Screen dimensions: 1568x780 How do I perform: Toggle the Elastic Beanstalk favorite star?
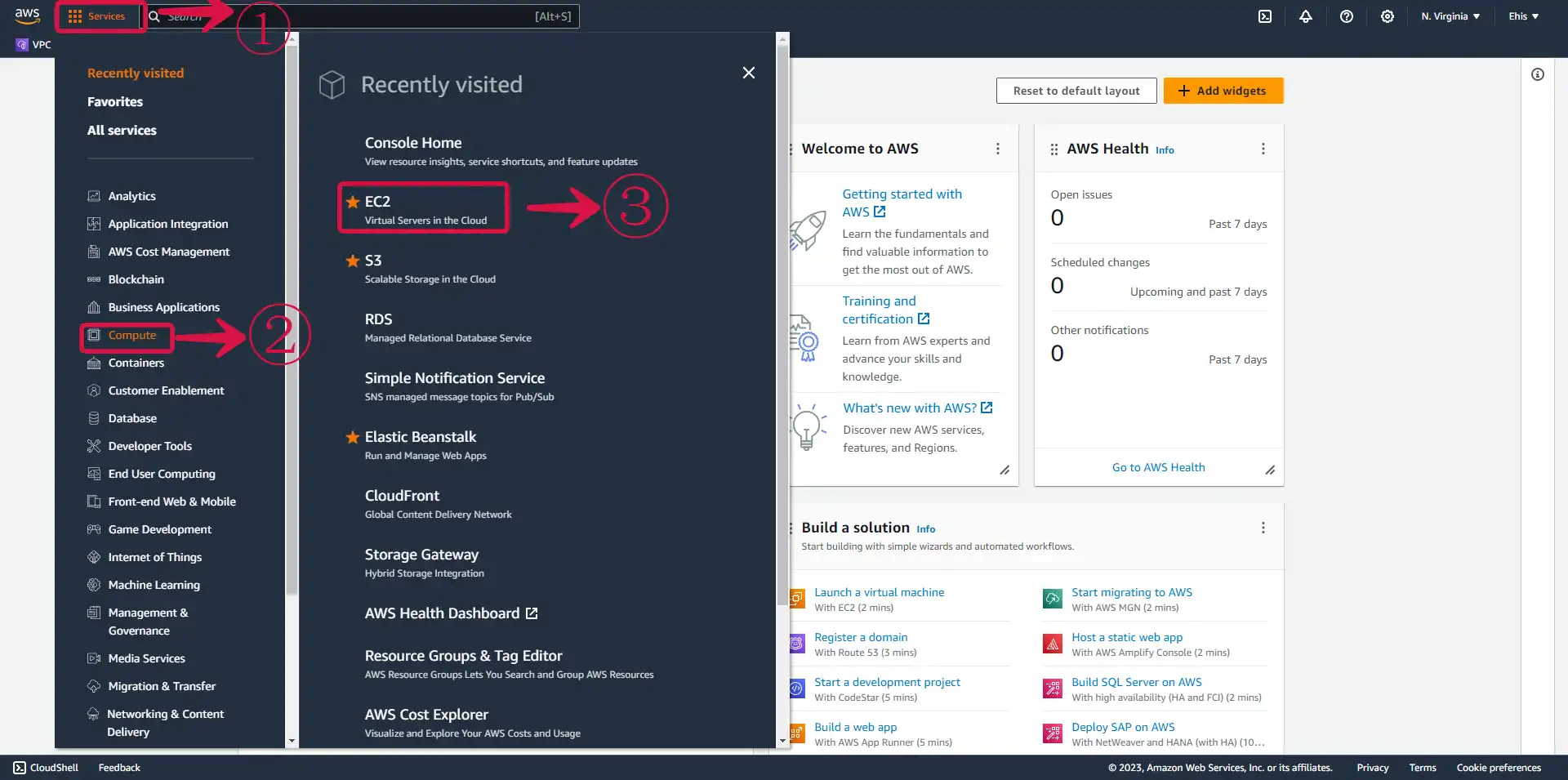tap(353, 437)
